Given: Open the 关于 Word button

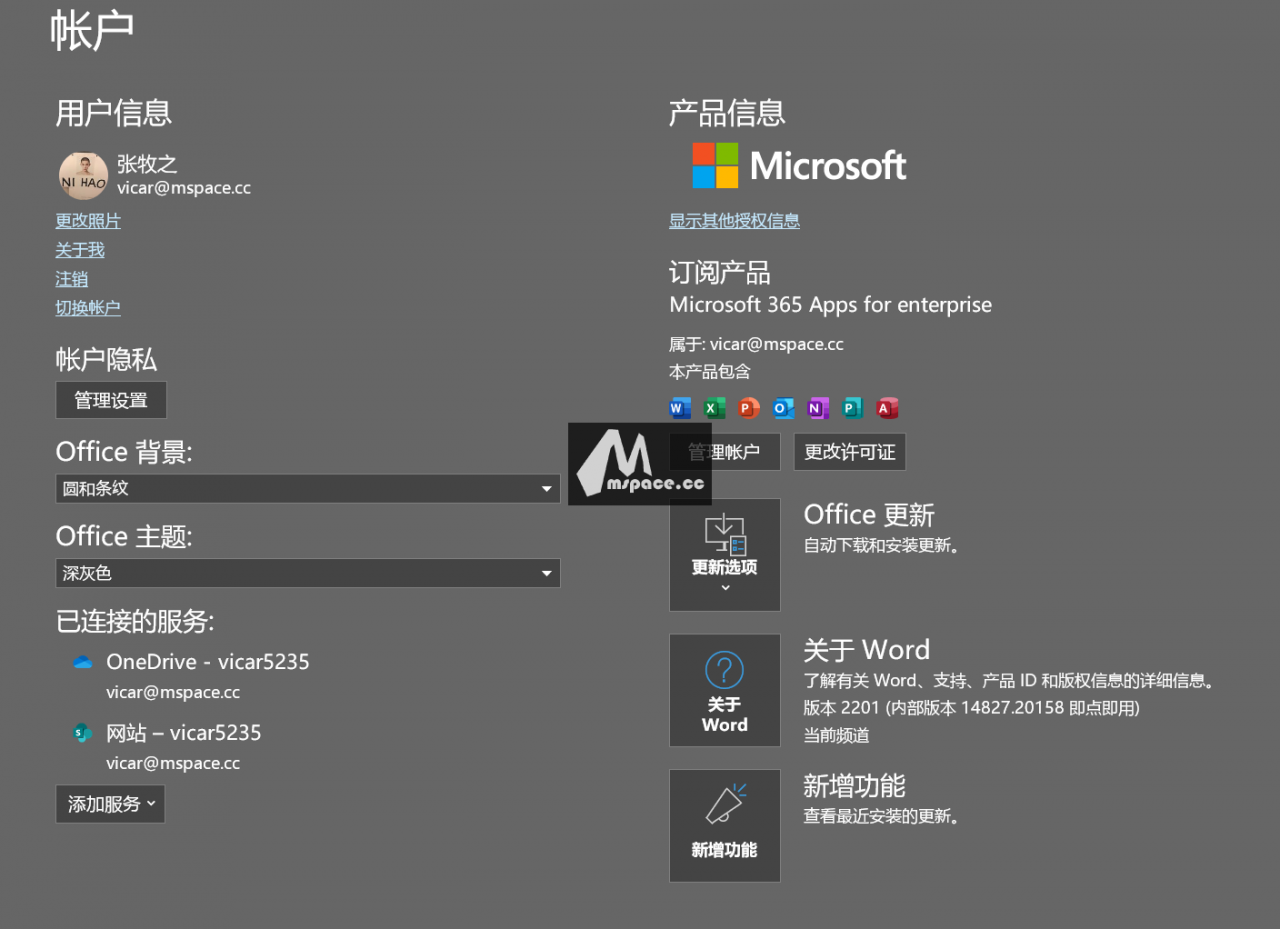Looking at the screenshot, I should 725,690.
